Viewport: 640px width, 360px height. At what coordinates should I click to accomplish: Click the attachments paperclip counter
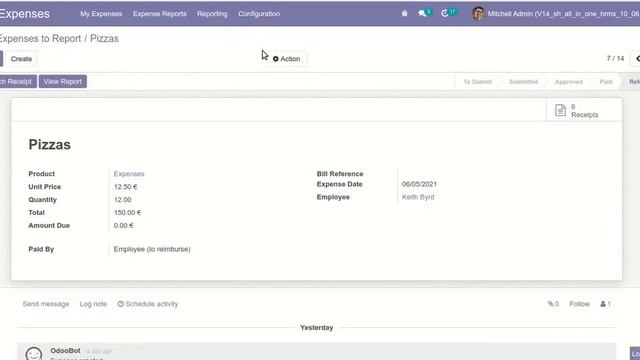tap(553, 304)
